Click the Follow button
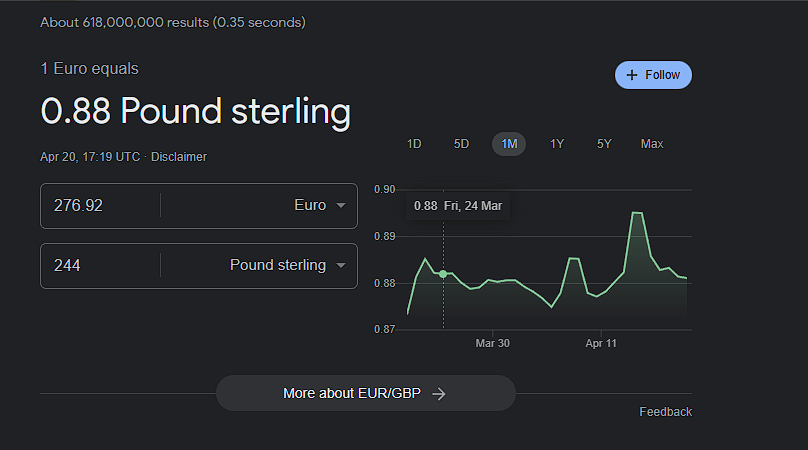This screenshot has width=808, height=450. (653, 75)
